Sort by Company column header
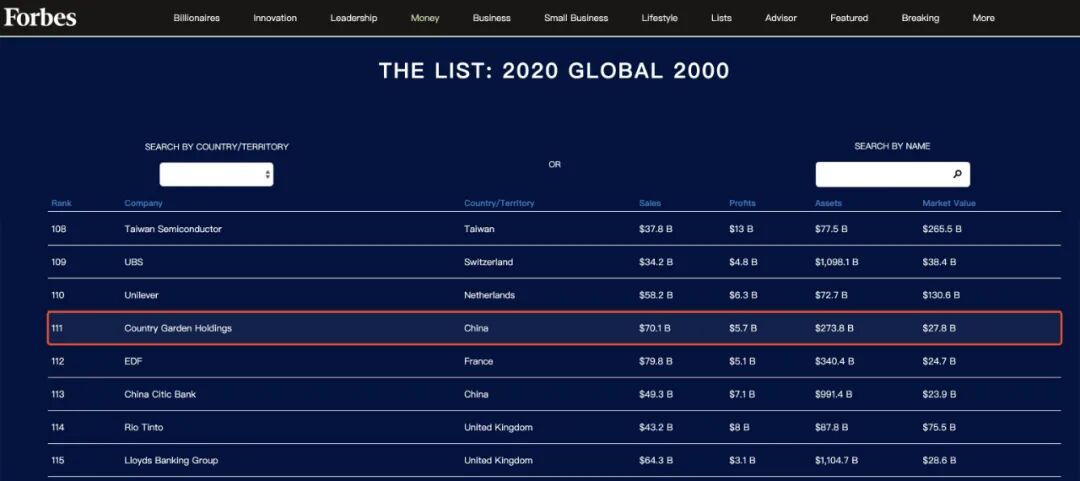The width and height of the screenshot is (1080, 481). 143,203
